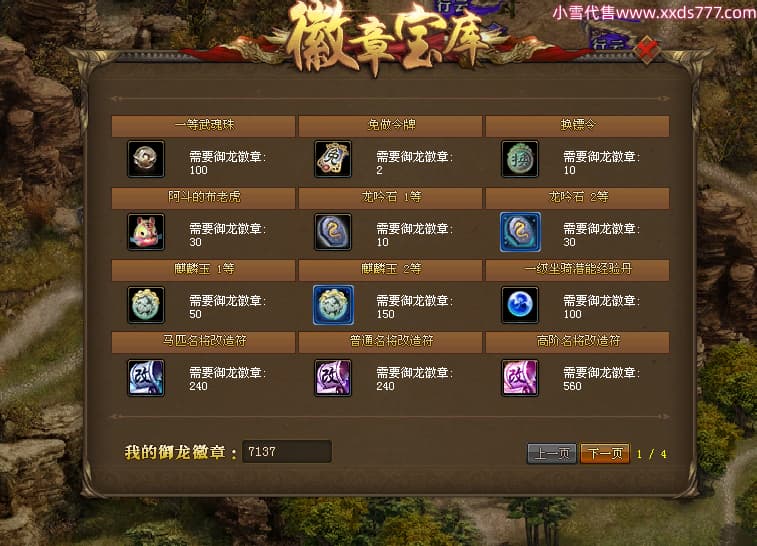Pick the 阿斗的布老虎 tiger toy icon
Image resolution: width=757 pixels, height=546 pixels.
[x=146, y=232]
